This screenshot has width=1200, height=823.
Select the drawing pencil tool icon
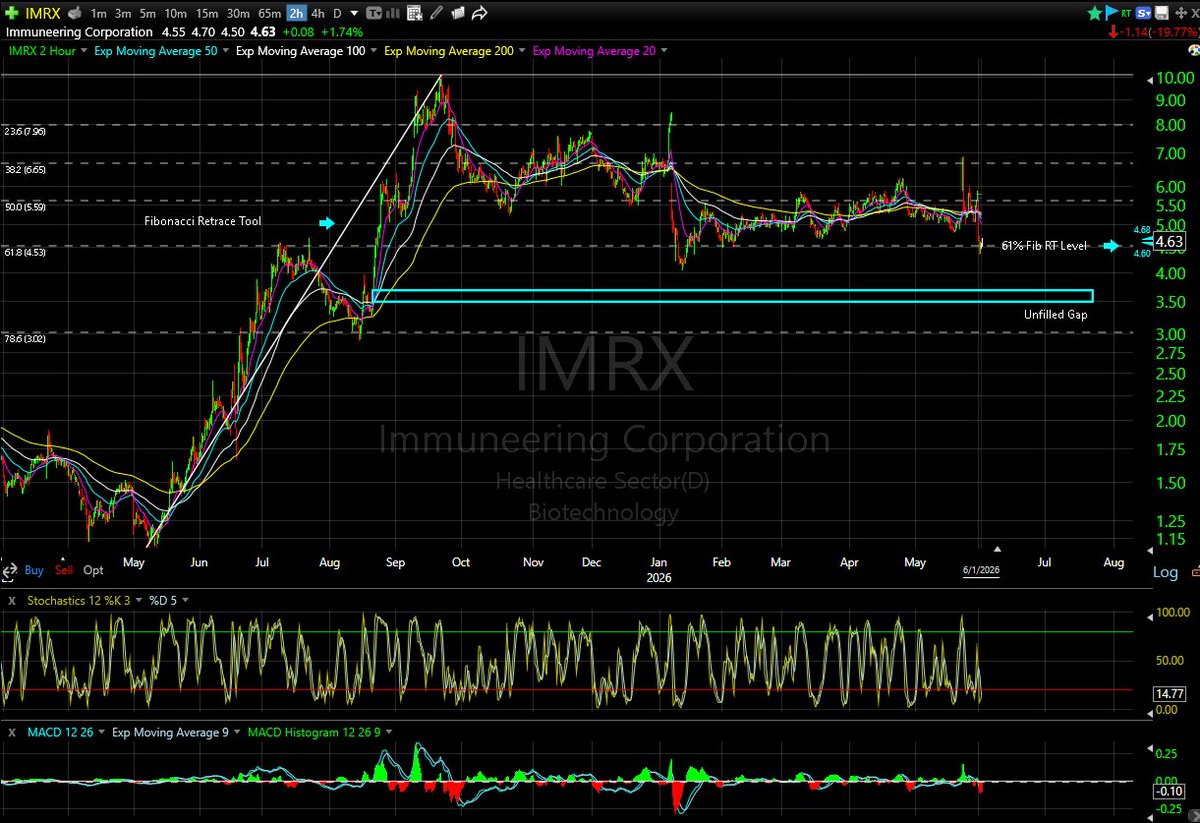[x=436, y=14]
